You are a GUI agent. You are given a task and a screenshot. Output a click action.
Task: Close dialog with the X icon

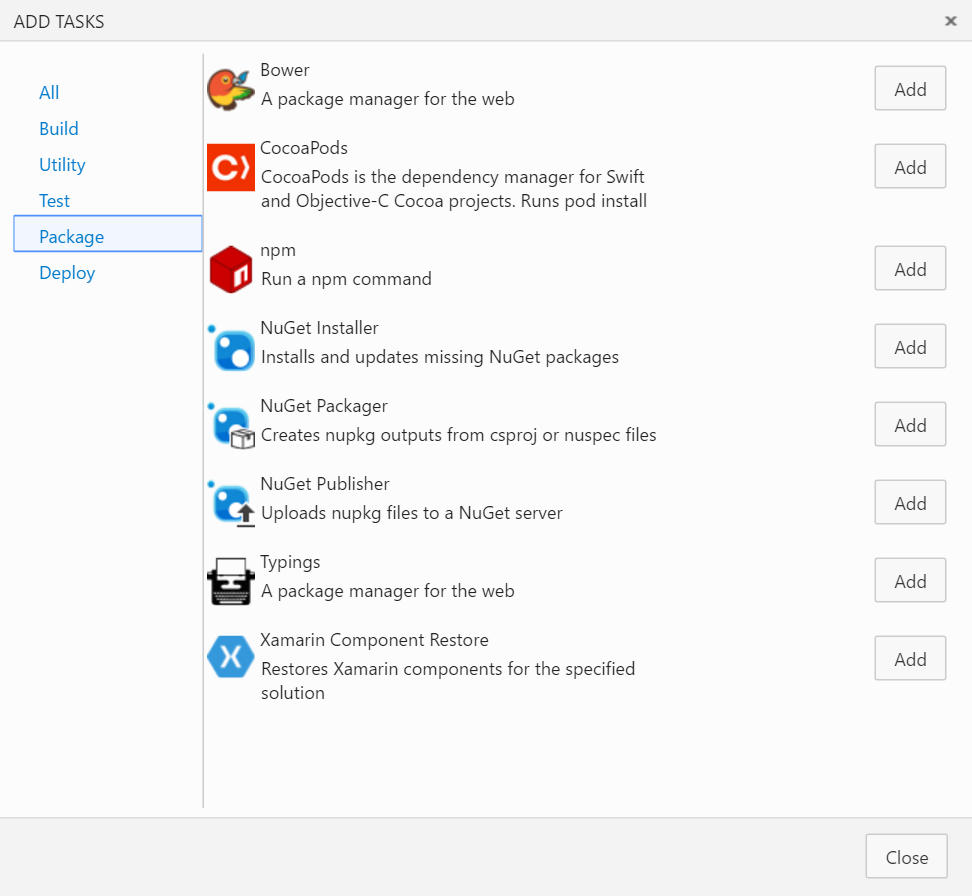(x=950, y=21)
